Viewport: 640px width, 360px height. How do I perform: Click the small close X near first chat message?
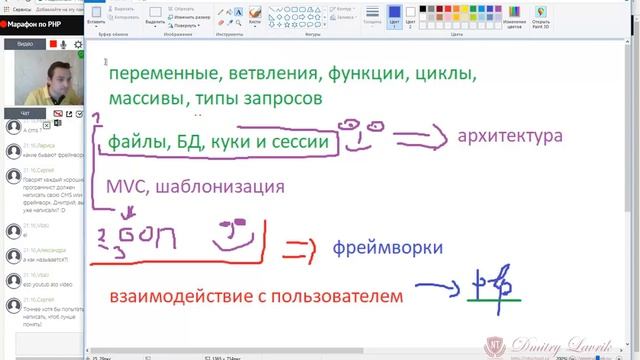coord(47,125)
